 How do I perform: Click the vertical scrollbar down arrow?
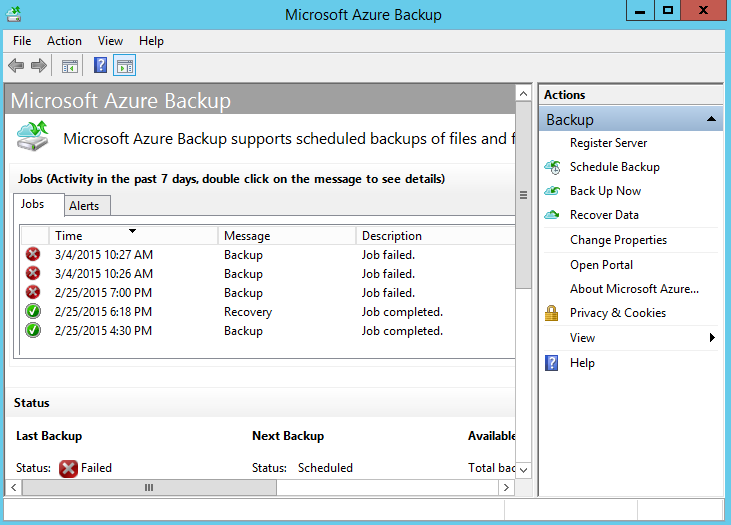524,470
